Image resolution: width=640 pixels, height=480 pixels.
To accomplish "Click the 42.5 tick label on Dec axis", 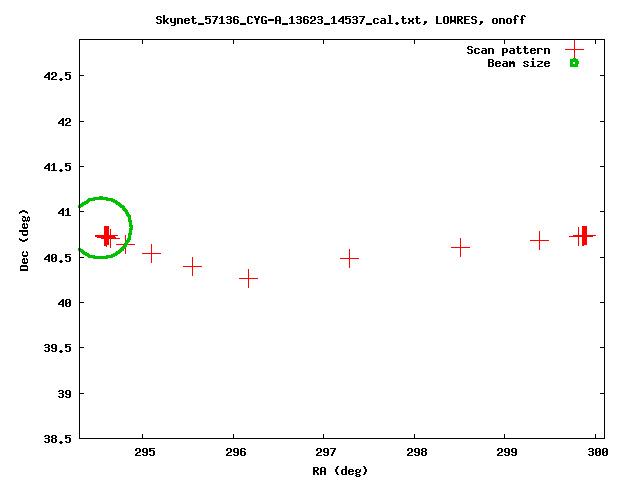I will 58,76.
